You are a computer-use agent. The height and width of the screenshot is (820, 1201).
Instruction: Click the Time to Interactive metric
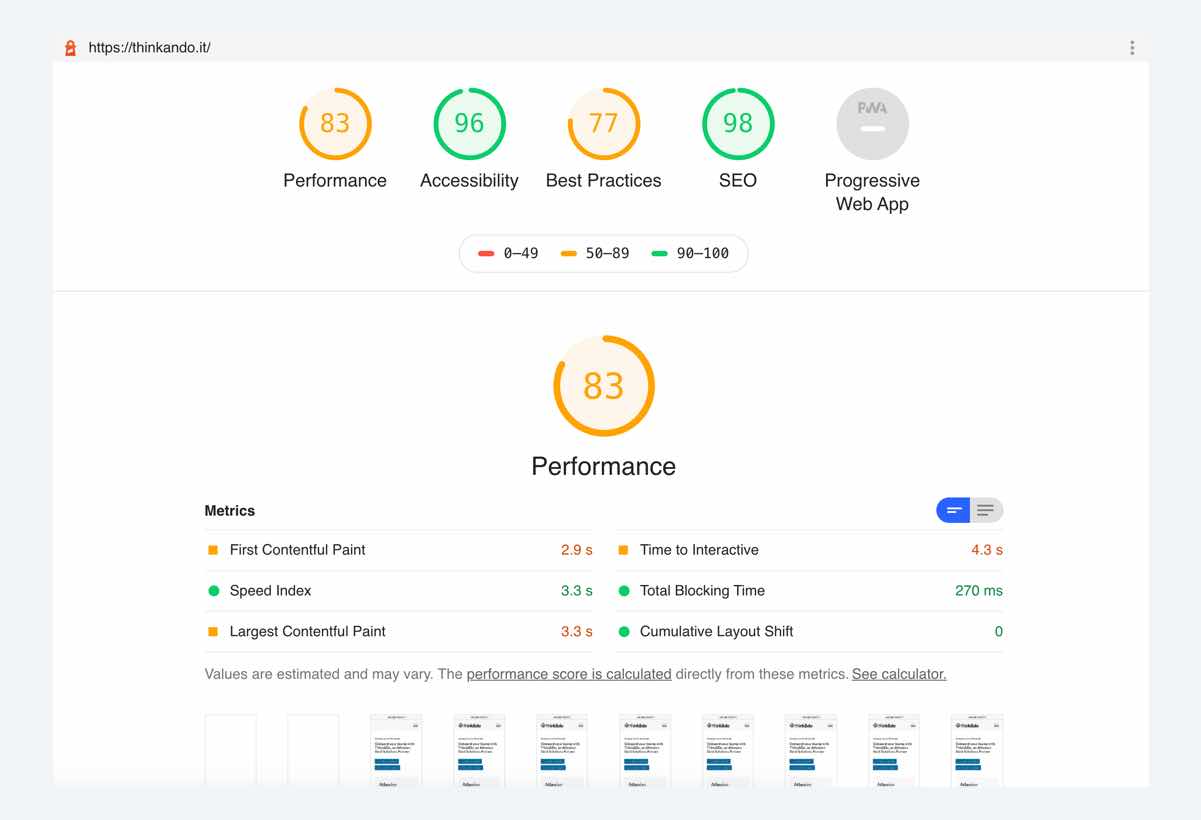click(809, 550)
